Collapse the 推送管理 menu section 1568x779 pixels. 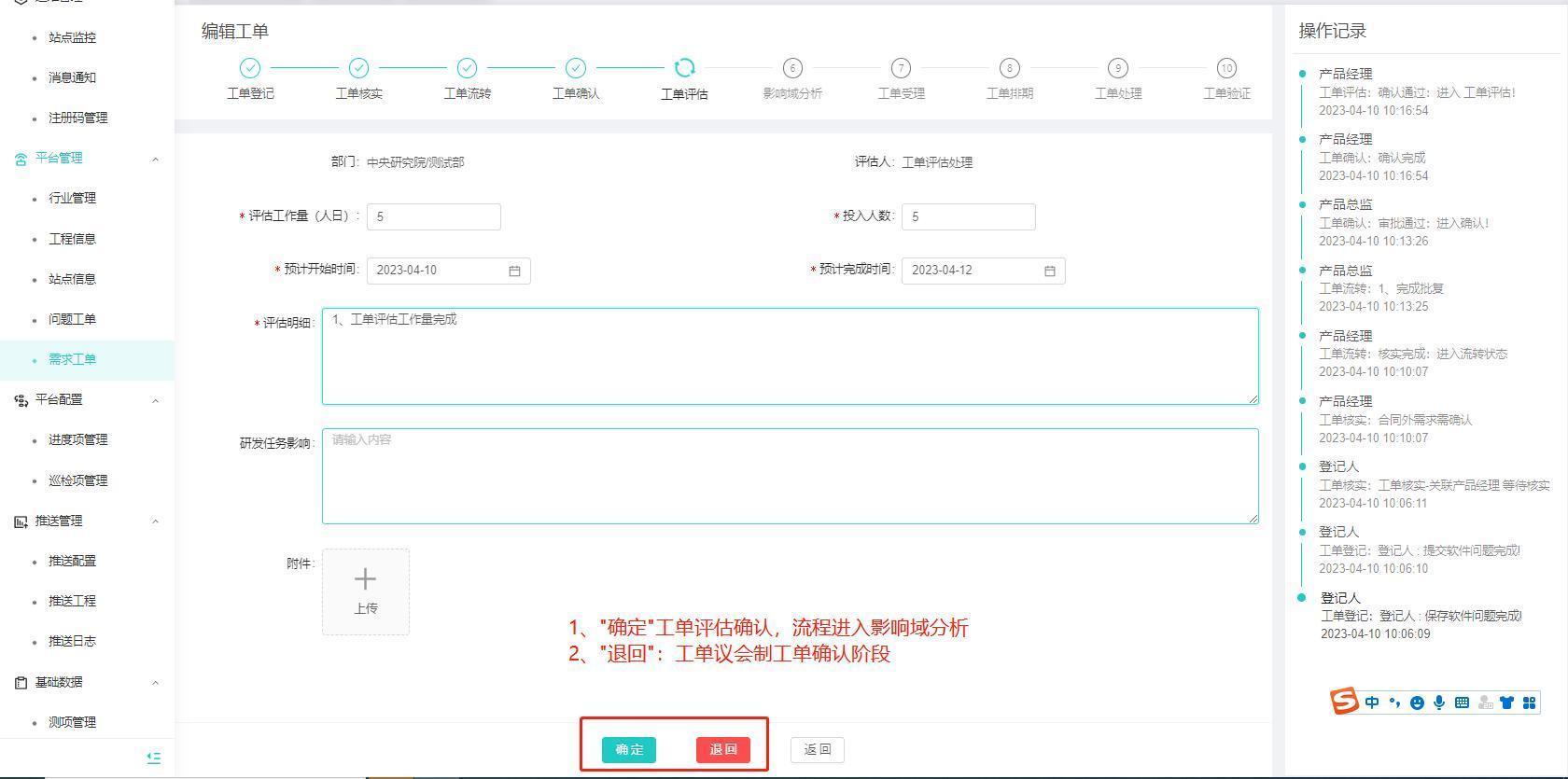(155, 521)
